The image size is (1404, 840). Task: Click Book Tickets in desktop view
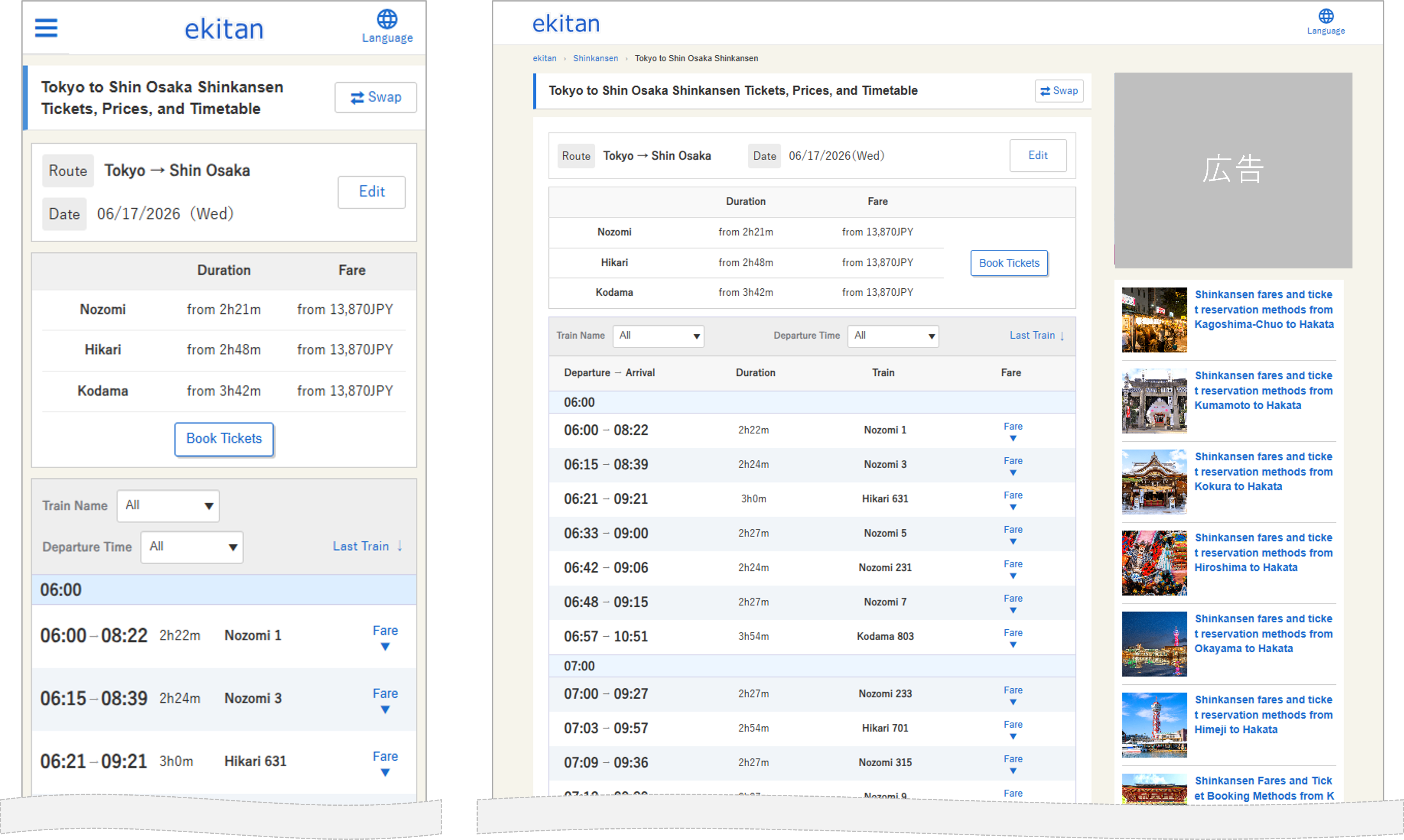(1009, 263)
